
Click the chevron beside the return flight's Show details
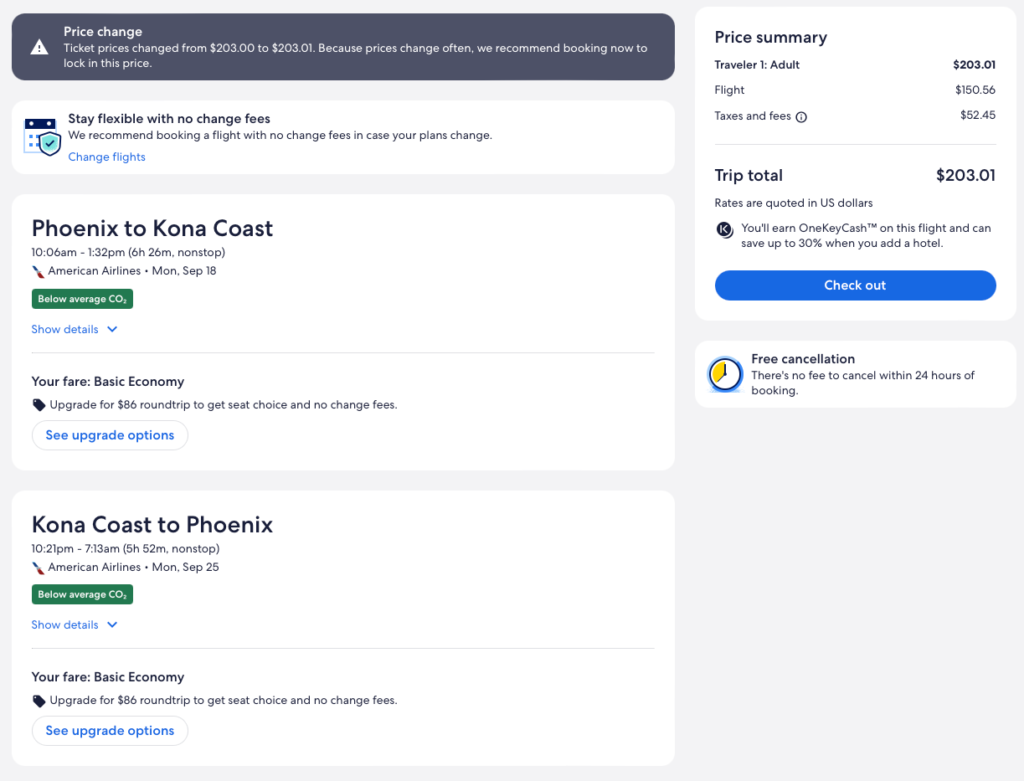(112, 625)
